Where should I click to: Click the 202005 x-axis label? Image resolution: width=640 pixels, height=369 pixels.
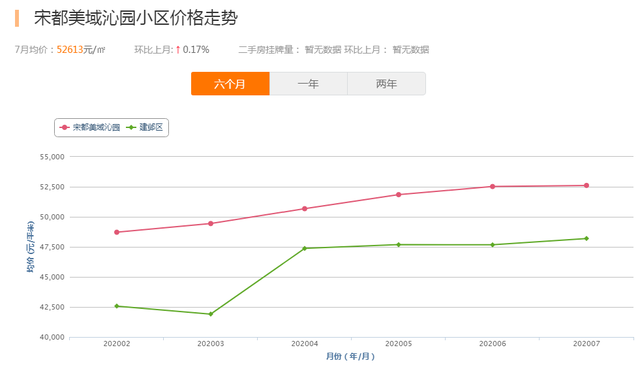[399, 344]
